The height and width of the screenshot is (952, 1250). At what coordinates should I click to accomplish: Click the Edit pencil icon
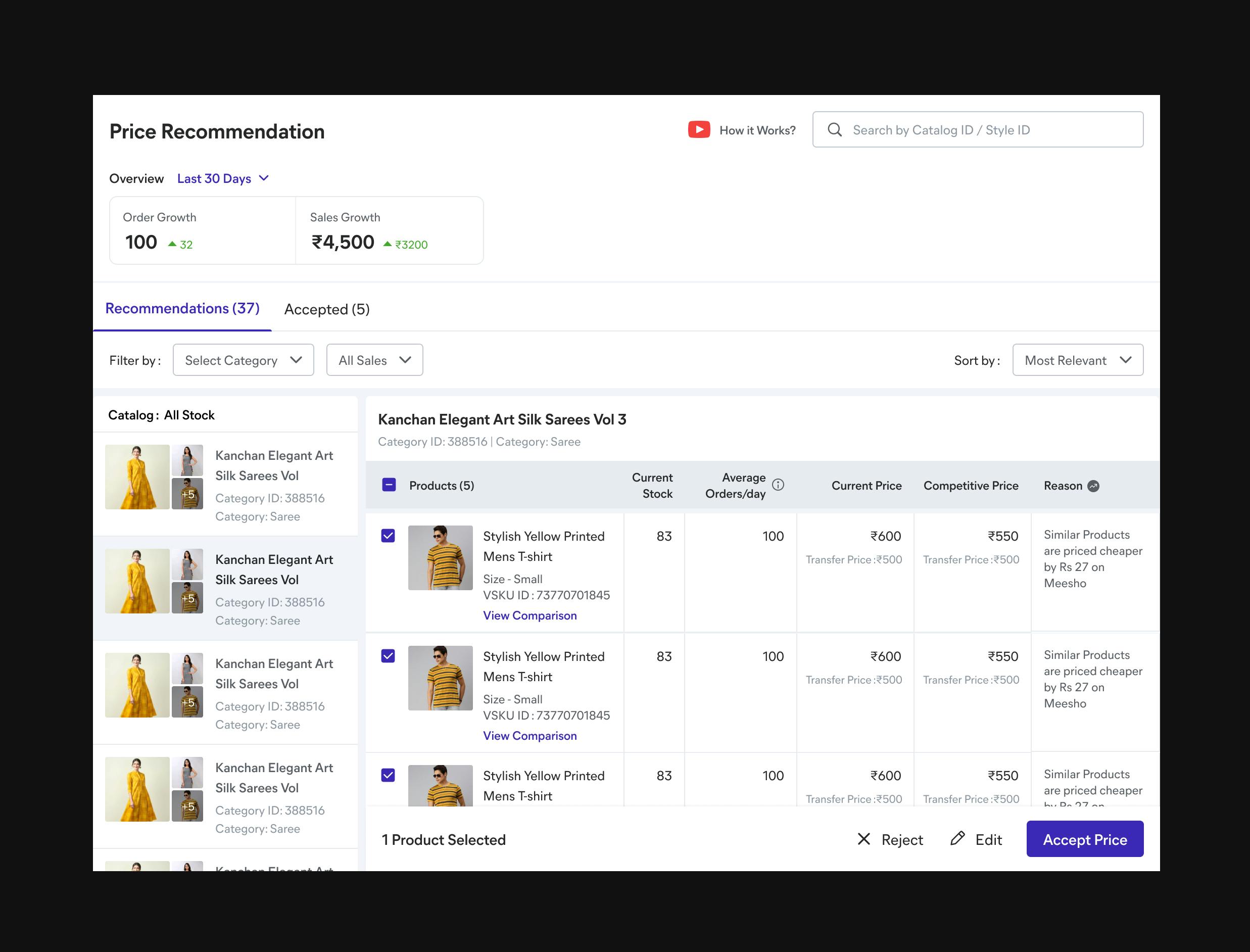(957, 839)
